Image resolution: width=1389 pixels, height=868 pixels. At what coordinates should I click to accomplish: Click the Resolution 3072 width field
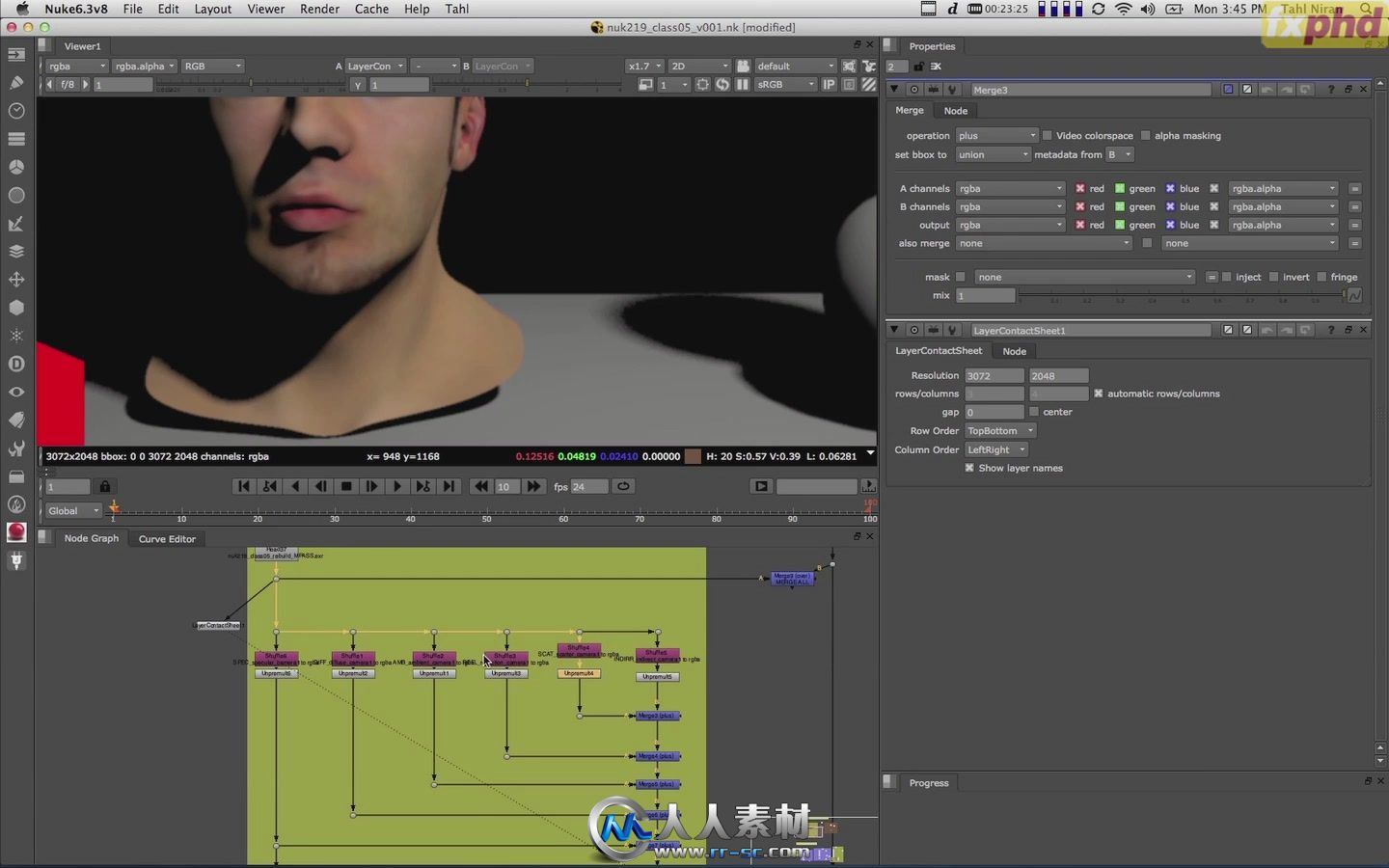(x=994, y=376)
